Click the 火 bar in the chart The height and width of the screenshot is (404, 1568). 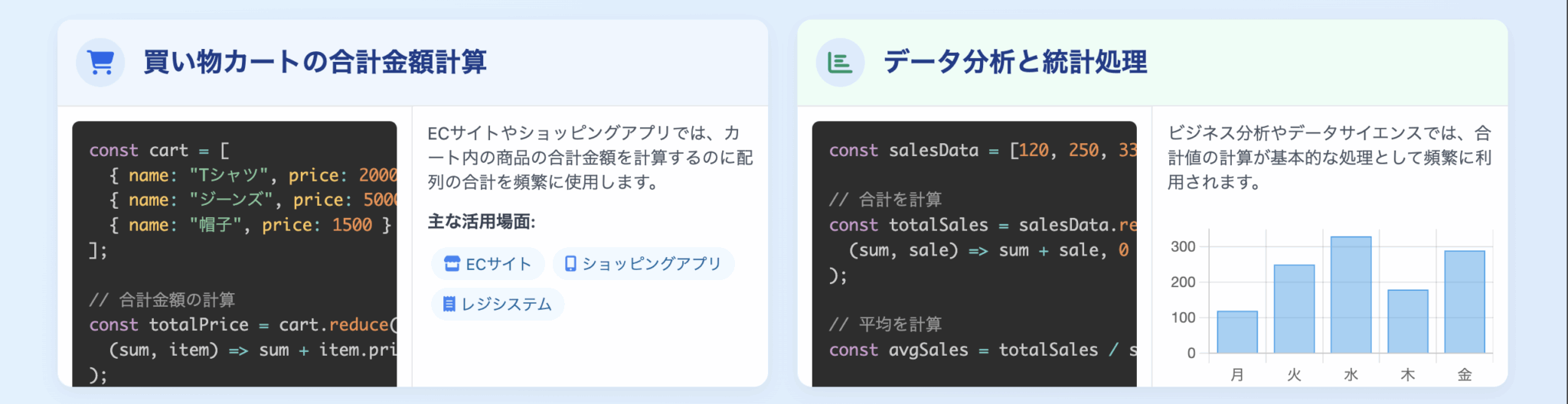pos(1294,309)
